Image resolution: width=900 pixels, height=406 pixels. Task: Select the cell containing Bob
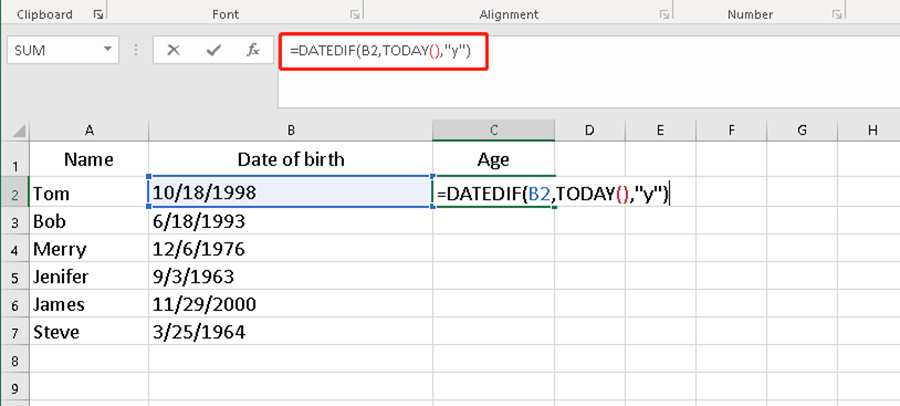pyautogui.click(x=89, y=221)
